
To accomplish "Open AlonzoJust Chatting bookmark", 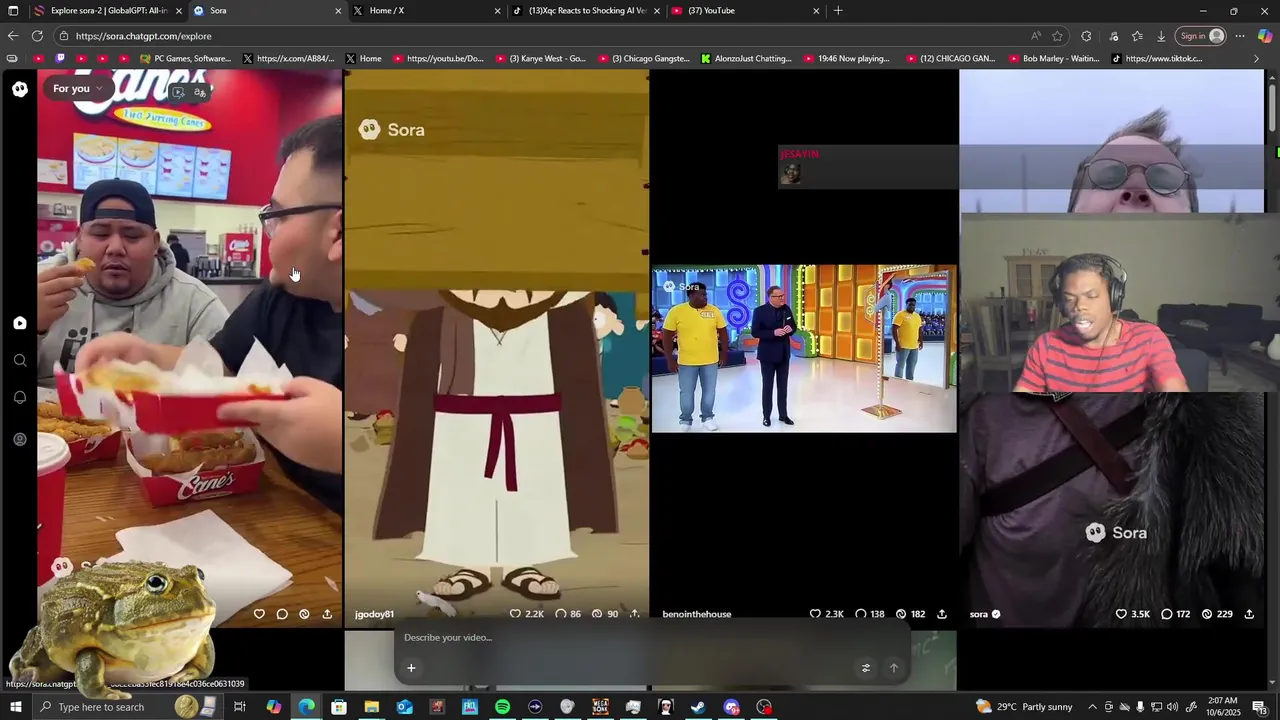I will point(746,59).
